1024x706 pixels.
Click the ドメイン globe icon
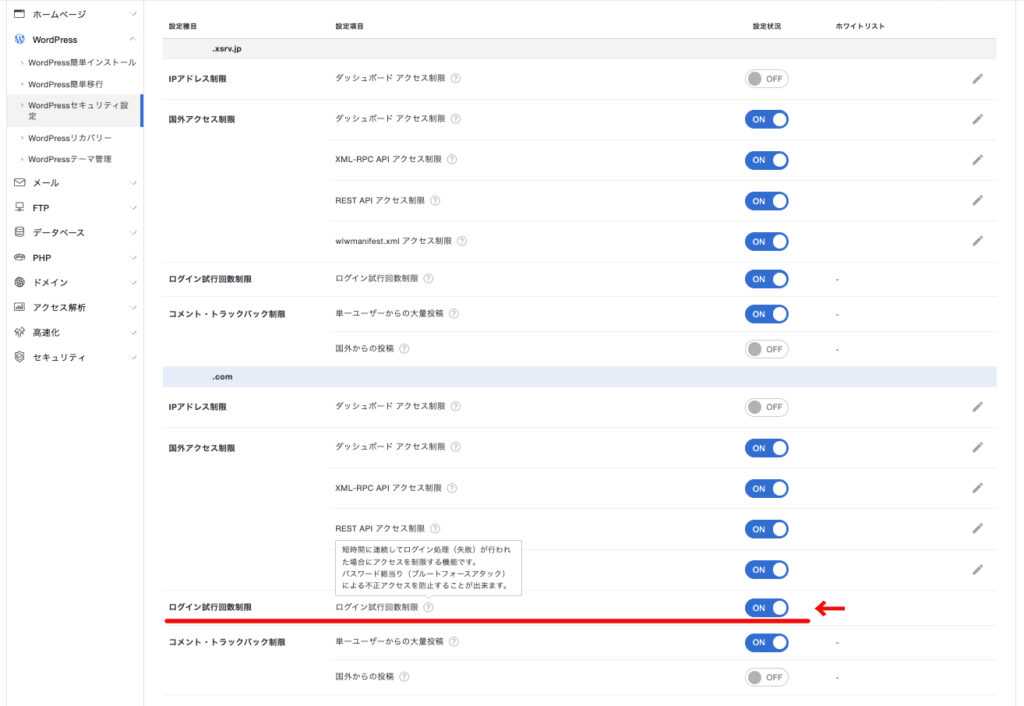[20, 282]
